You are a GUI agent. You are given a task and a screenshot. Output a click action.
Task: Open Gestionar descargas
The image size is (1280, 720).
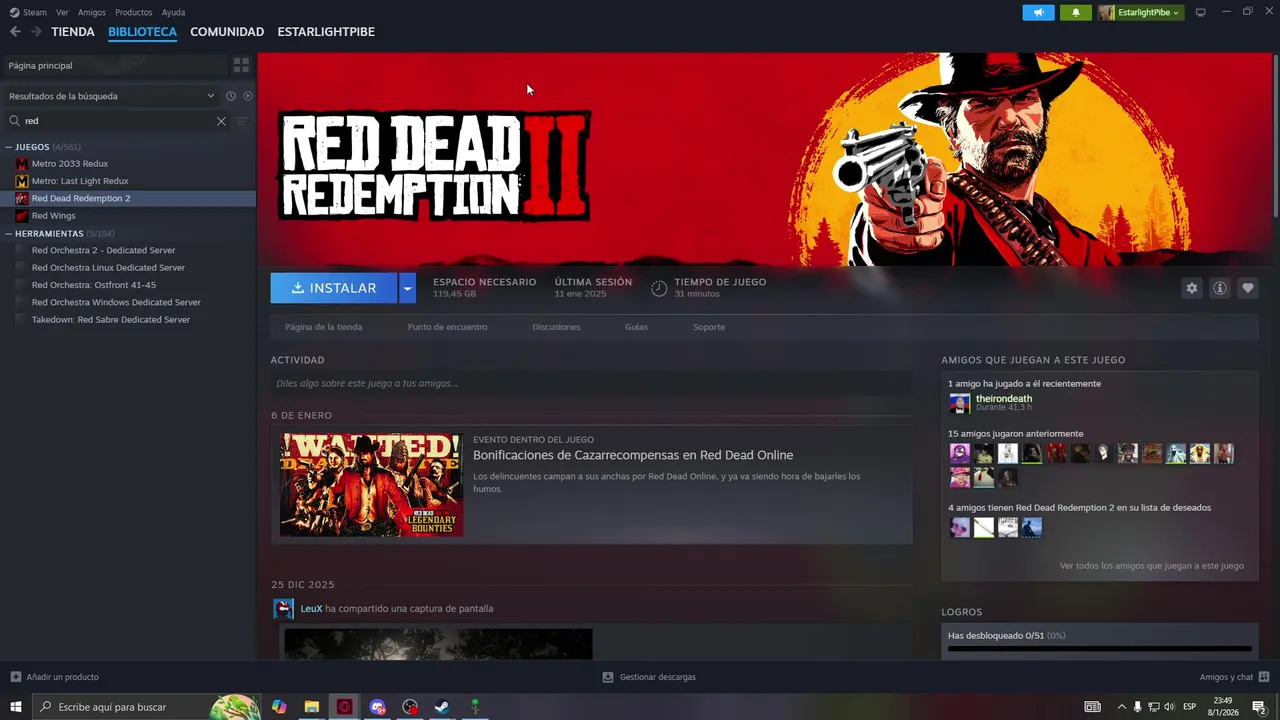(649, 677)
